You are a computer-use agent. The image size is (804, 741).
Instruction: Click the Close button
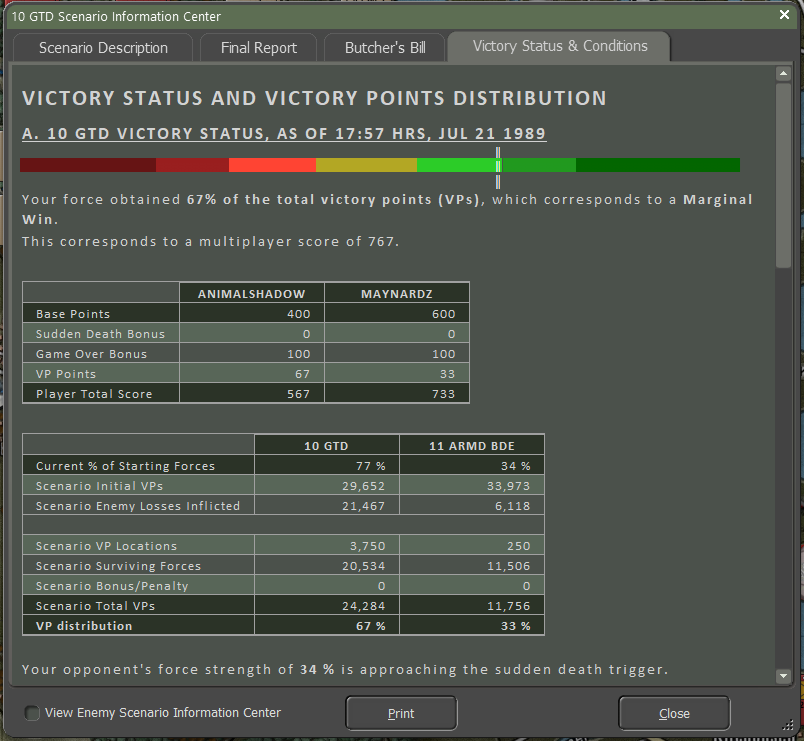click(x=674, y=713)
